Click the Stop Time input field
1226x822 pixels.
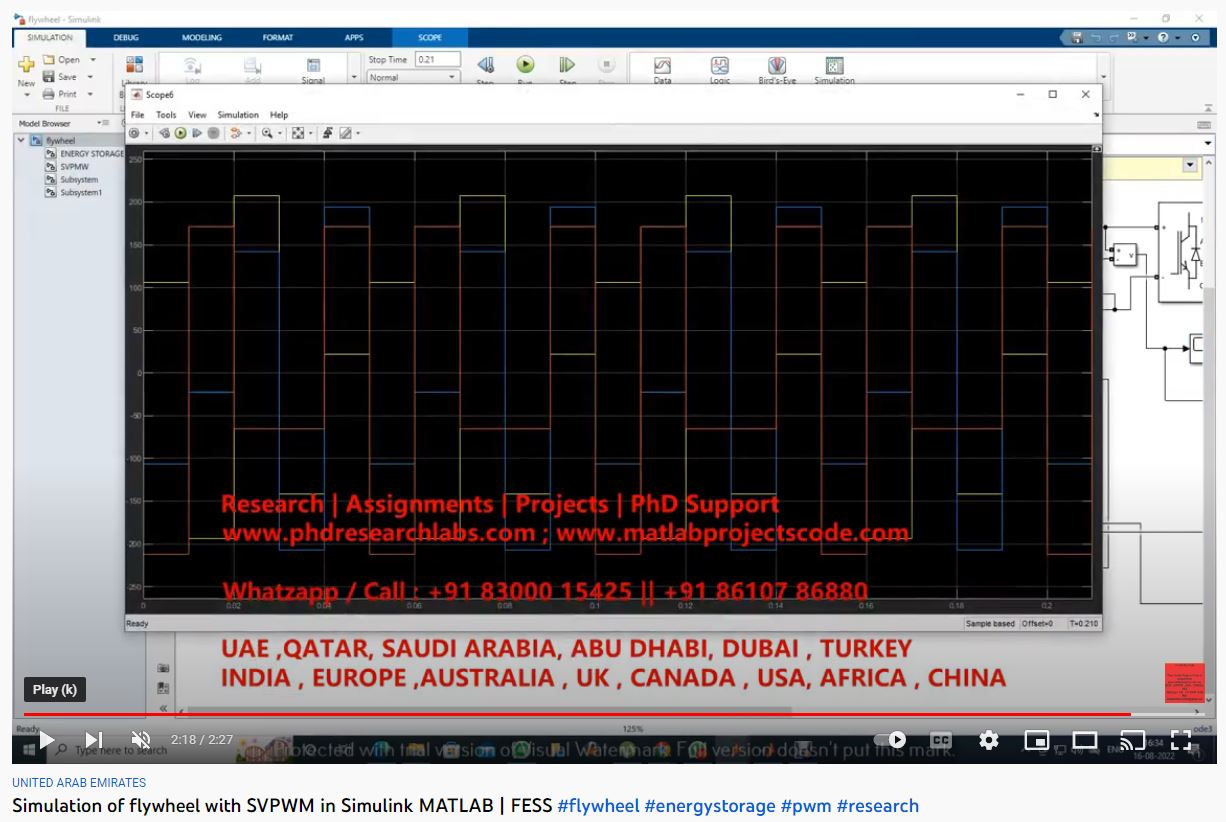point(437,60)
